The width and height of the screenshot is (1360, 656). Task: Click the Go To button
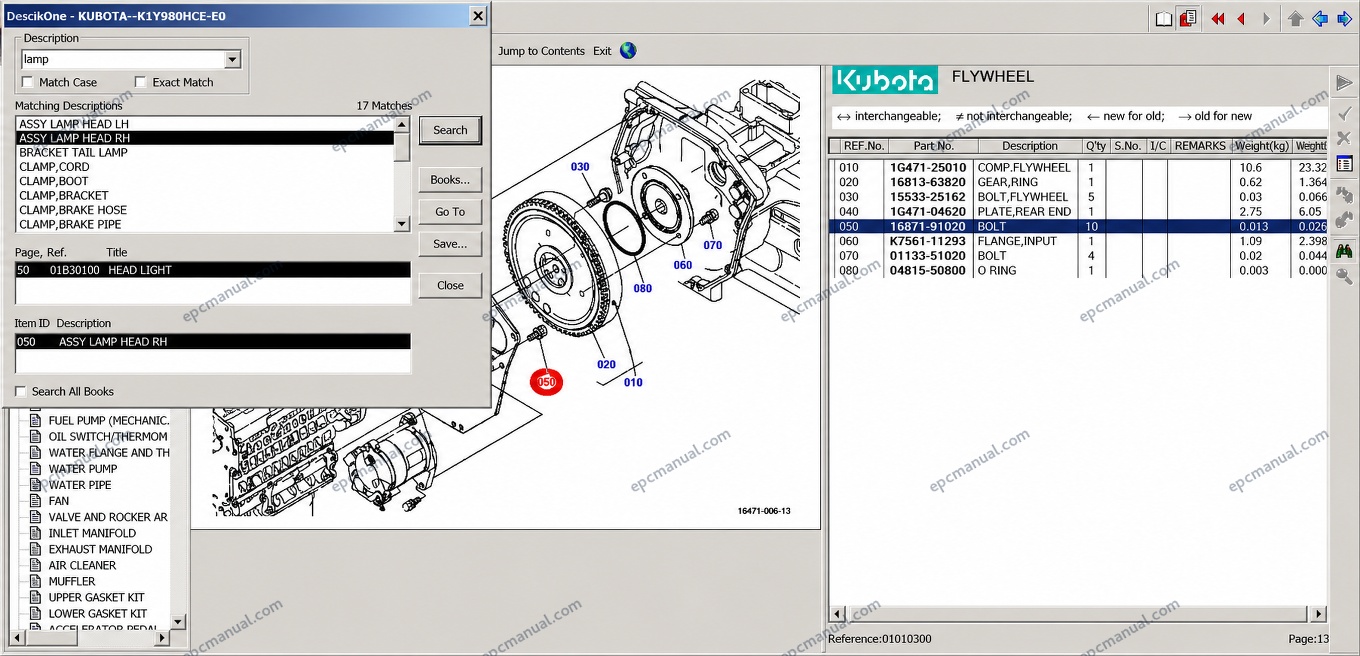pos(450,212)
